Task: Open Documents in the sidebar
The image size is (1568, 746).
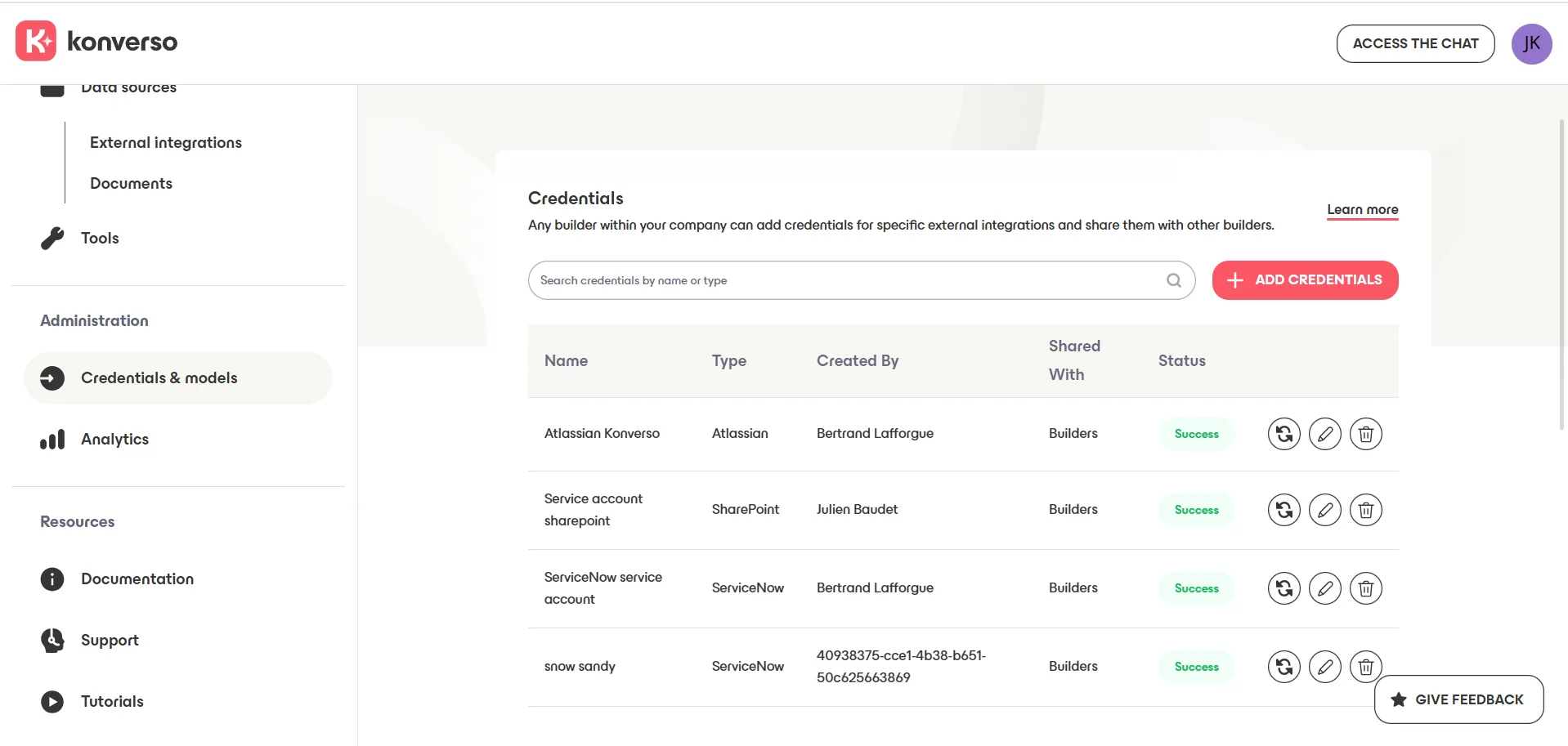Action: tap(131, 183)
